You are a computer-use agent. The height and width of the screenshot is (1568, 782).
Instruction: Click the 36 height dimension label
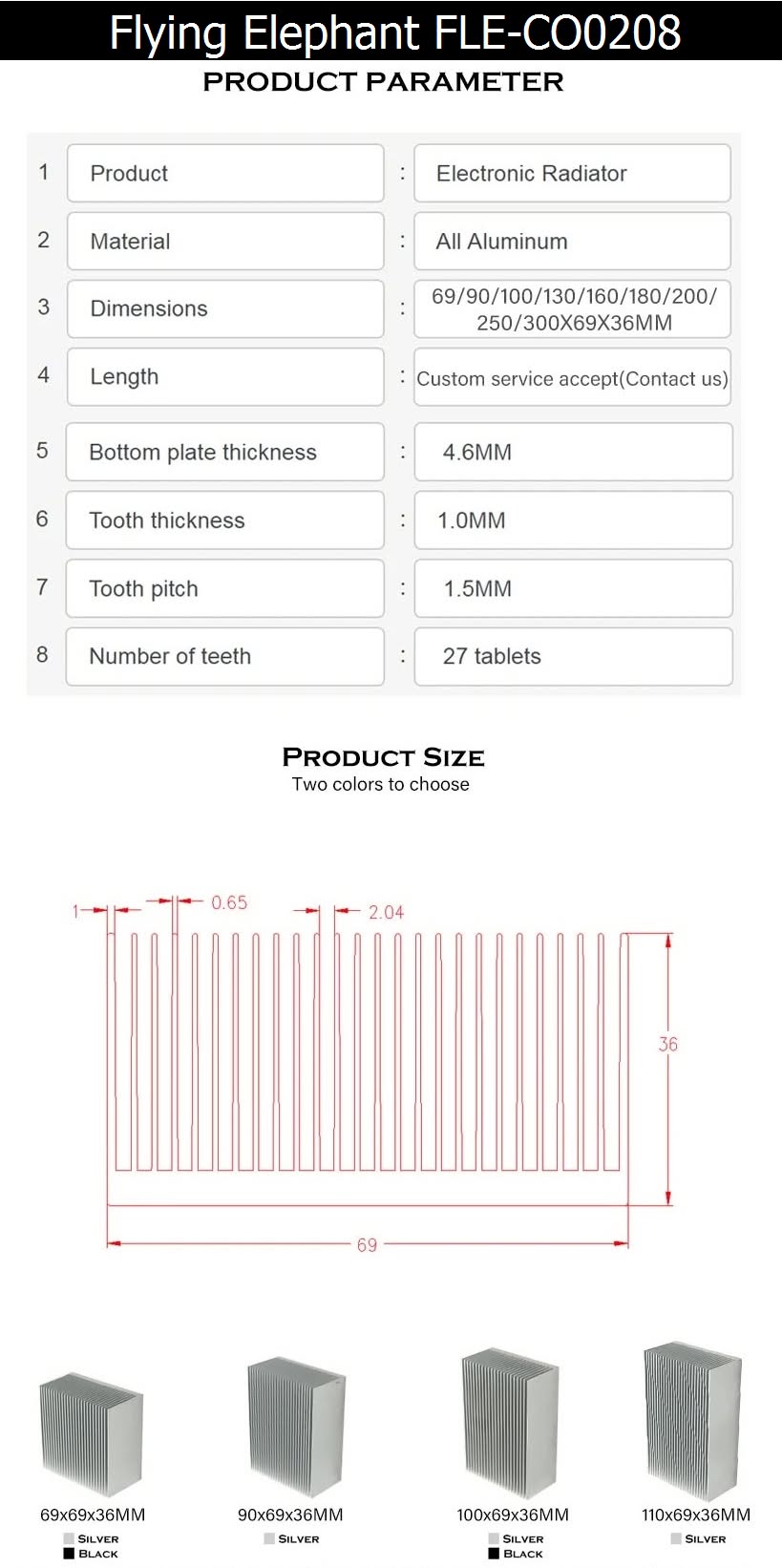tap(668, 1045)
